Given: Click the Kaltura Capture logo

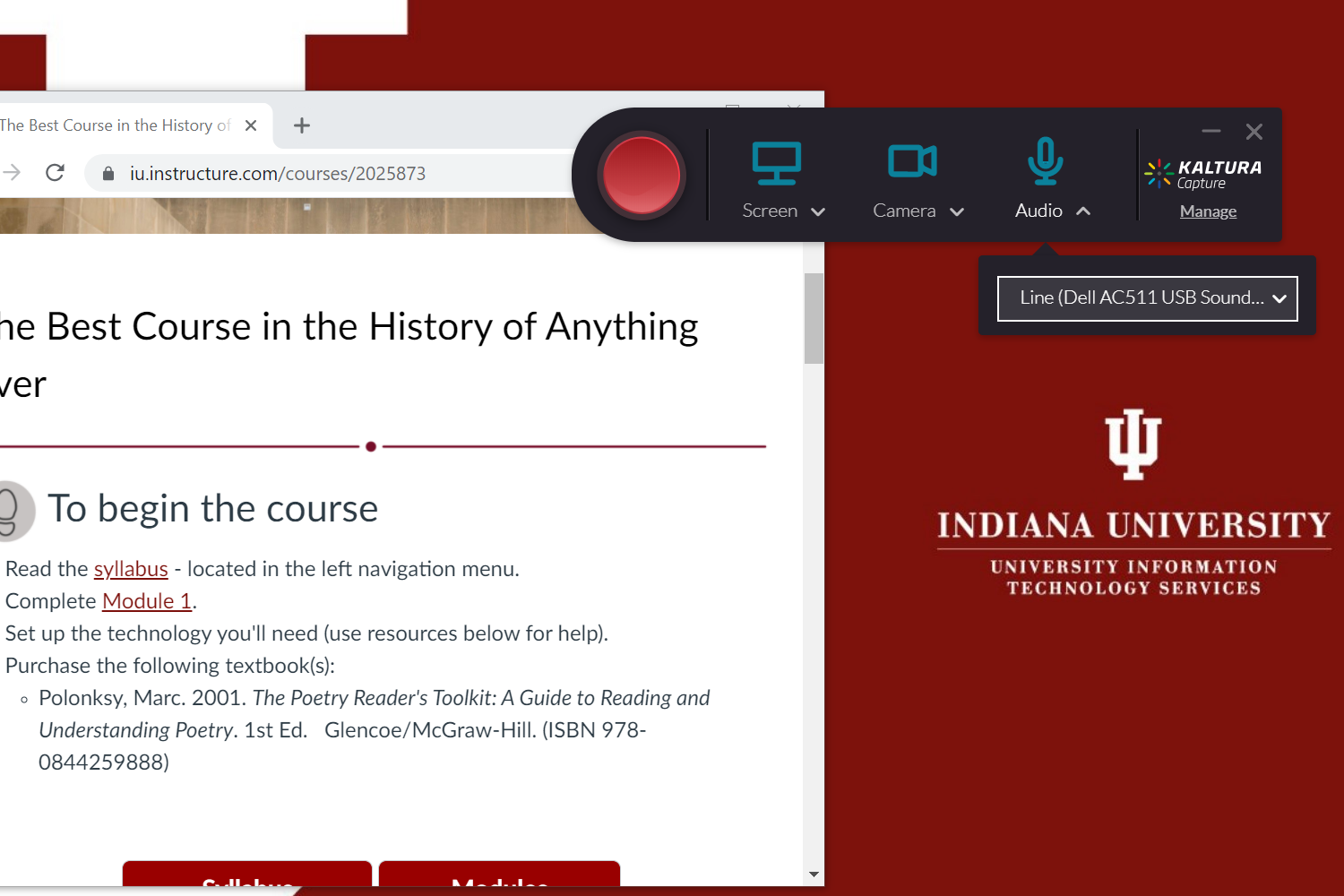Looking at the screenshot, I should click(x=1203, y=173).
